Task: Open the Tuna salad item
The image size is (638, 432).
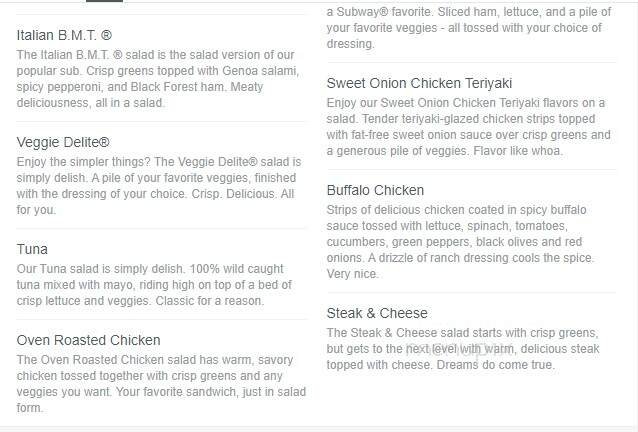Action: click(32, 249)
